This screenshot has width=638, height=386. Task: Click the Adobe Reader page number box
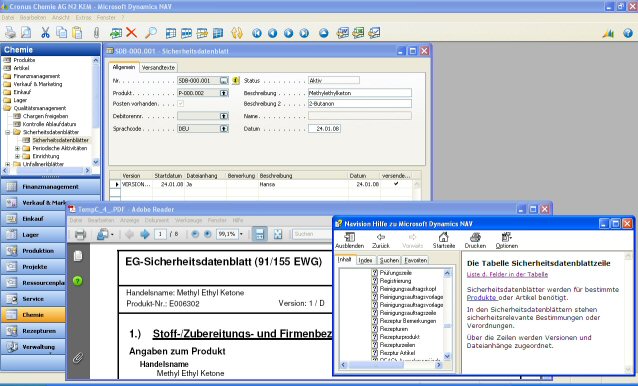pyautogui.click(x=160, y=234)
